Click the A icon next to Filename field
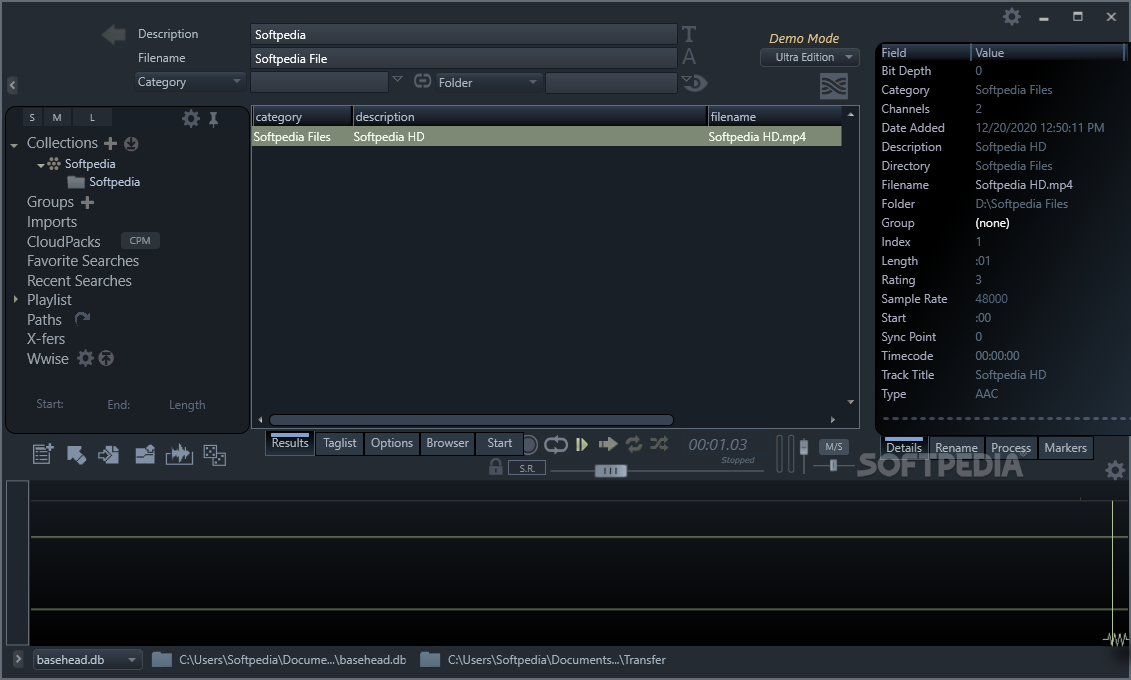This screenshot has width=1131, height=680. pyautogui.click(x=689, y=57)
